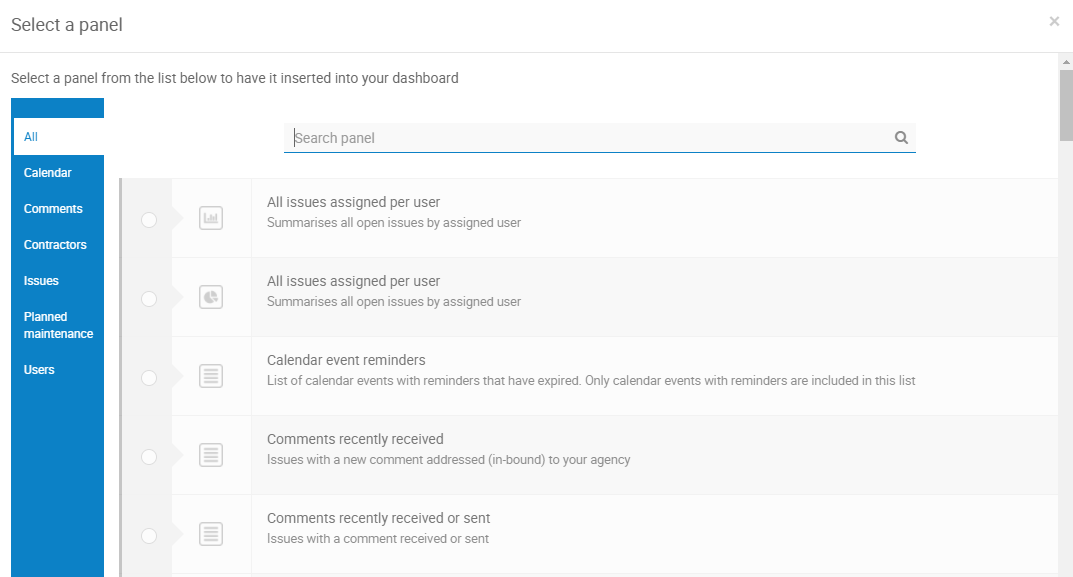Click the bar chart icon for All issues assigned per user
The height and width of the screenshot is (577, 1073).
coord(211,217)
